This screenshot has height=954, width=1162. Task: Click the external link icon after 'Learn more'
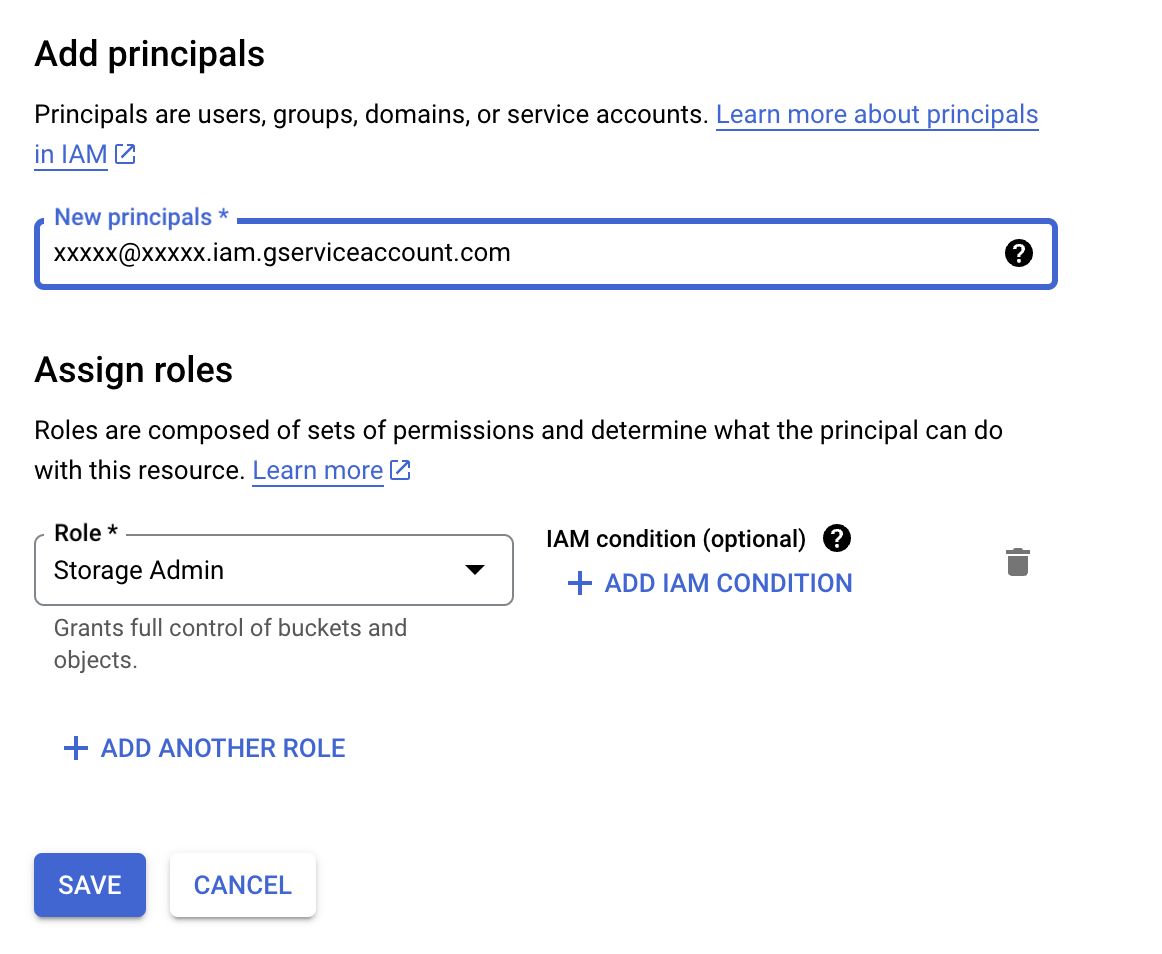click(x=400, y=470)
